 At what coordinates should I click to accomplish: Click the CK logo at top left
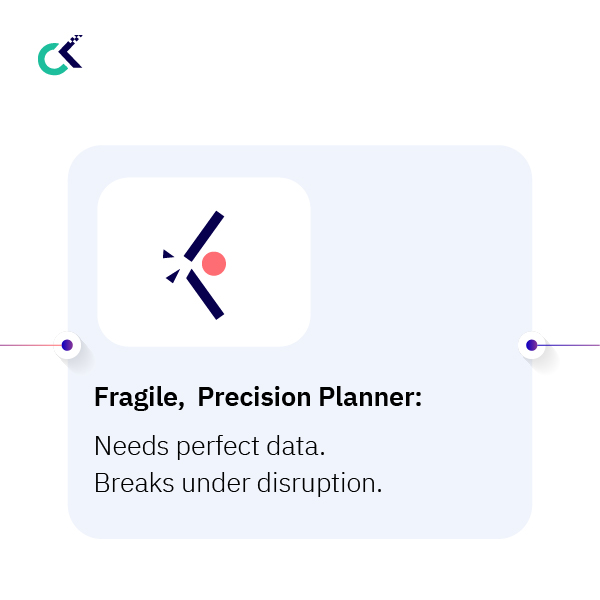pyautogui.click(x=60, y=56)
